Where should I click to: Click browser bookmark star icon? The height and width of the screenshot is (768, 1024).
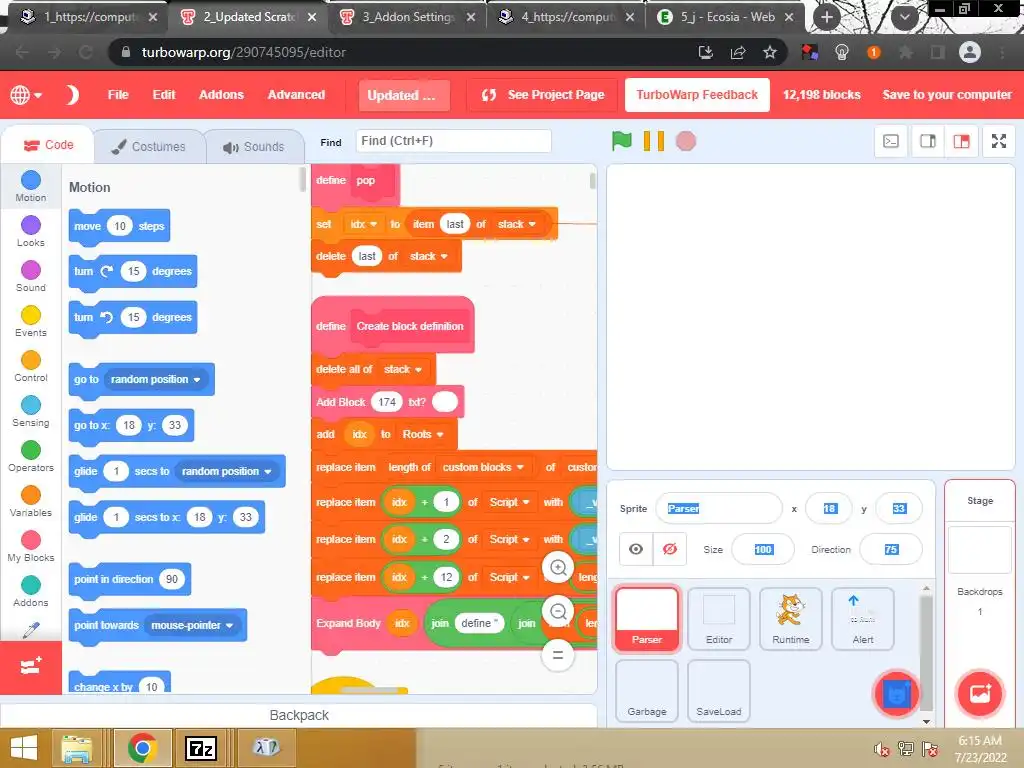[x=769, y=52]
